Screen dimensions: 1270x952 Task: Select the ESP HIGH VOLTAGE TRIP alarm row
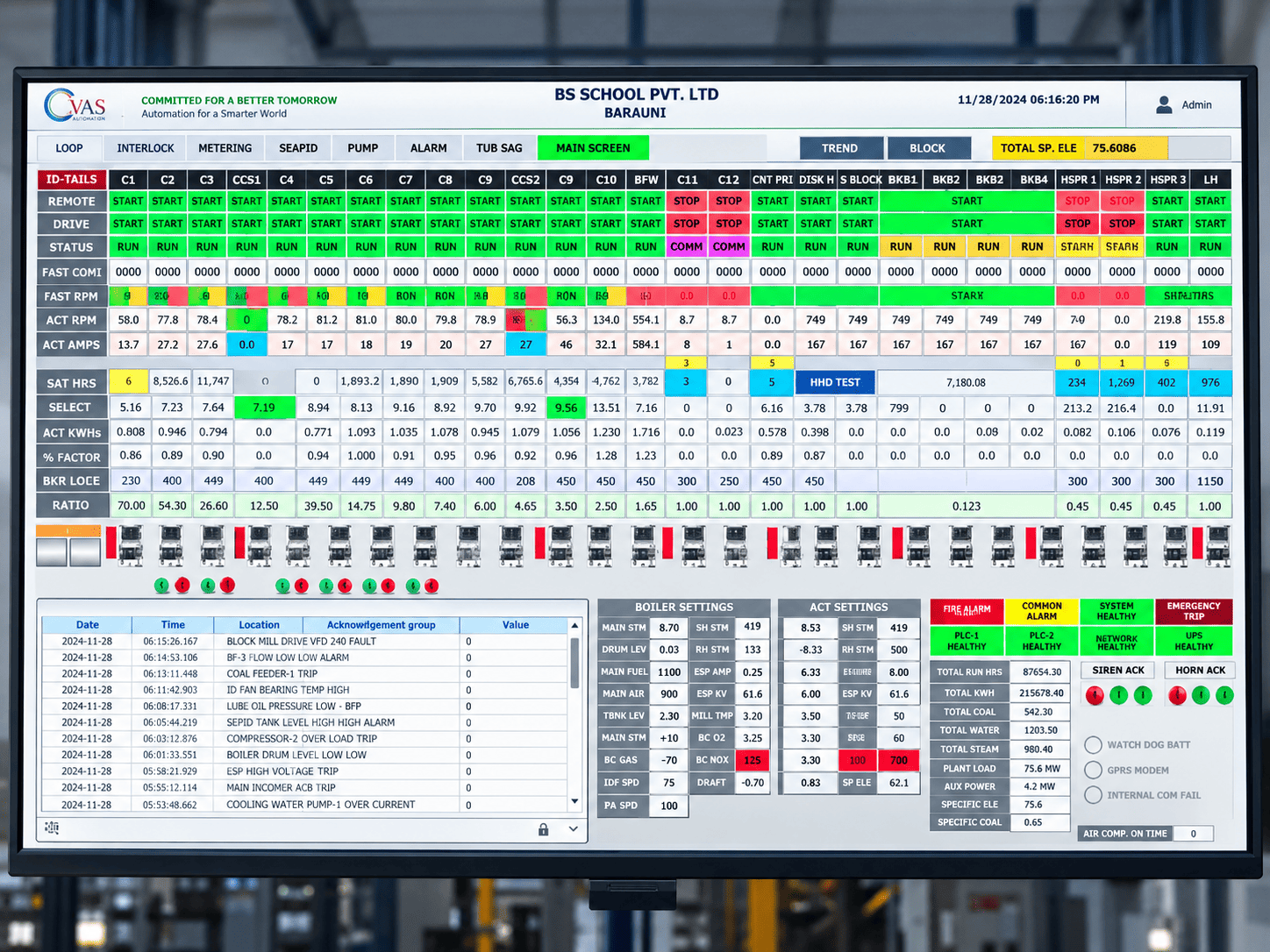point(304,771)
